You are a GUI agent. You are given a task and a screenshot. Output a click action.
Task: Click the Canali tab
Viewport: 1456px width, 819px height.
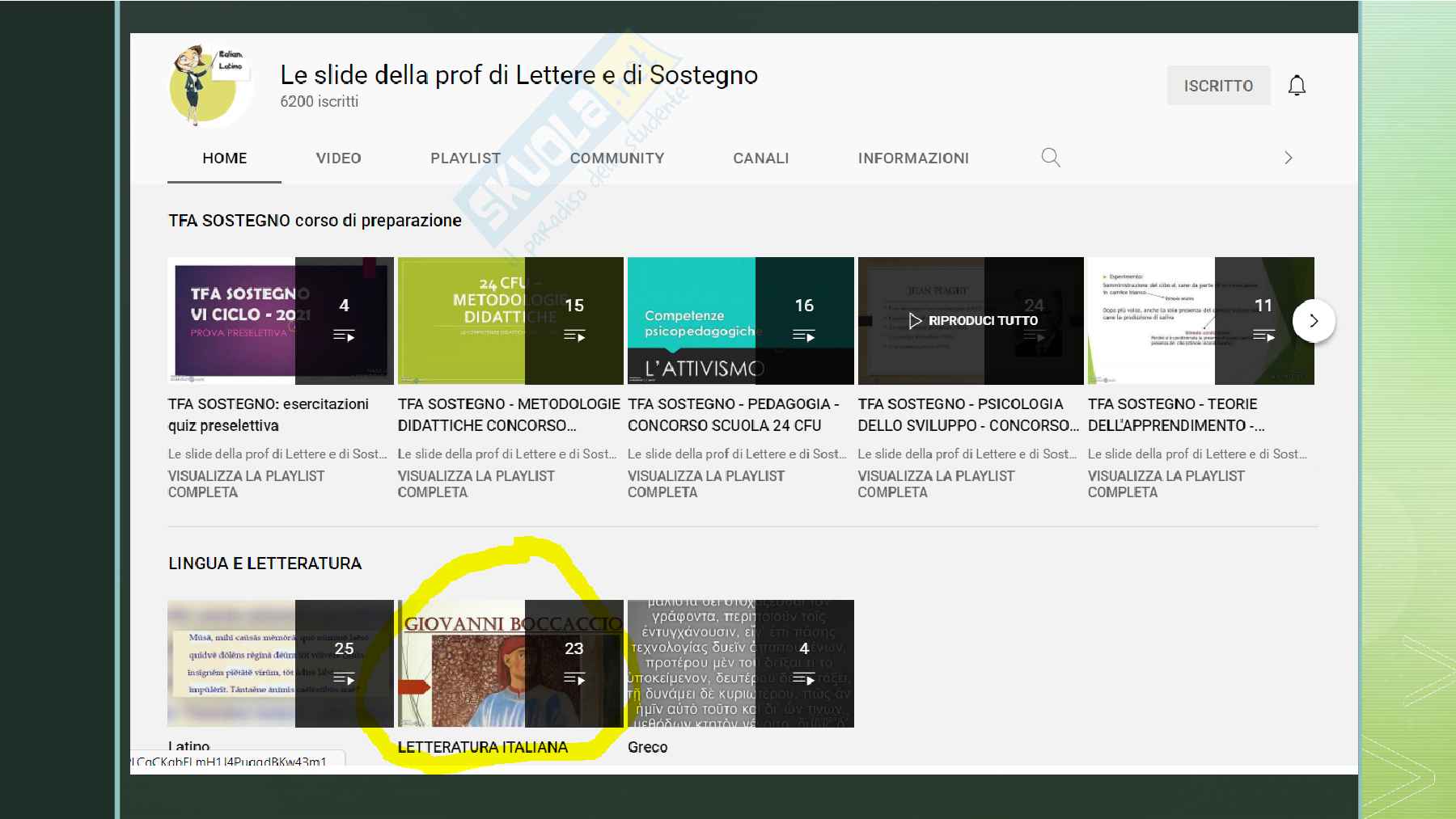pos(760,158)
